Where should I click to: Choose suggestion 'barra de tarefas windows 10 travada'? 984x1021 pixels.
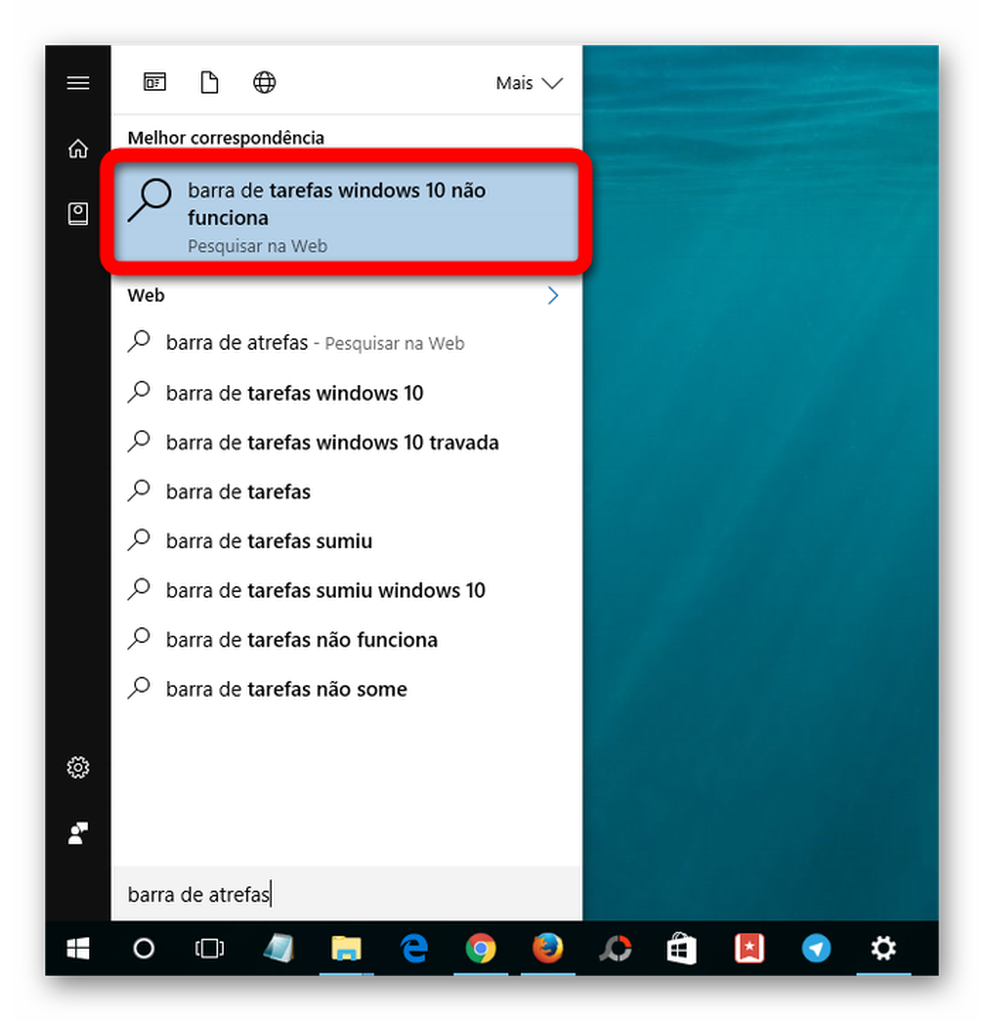point(346,442)
